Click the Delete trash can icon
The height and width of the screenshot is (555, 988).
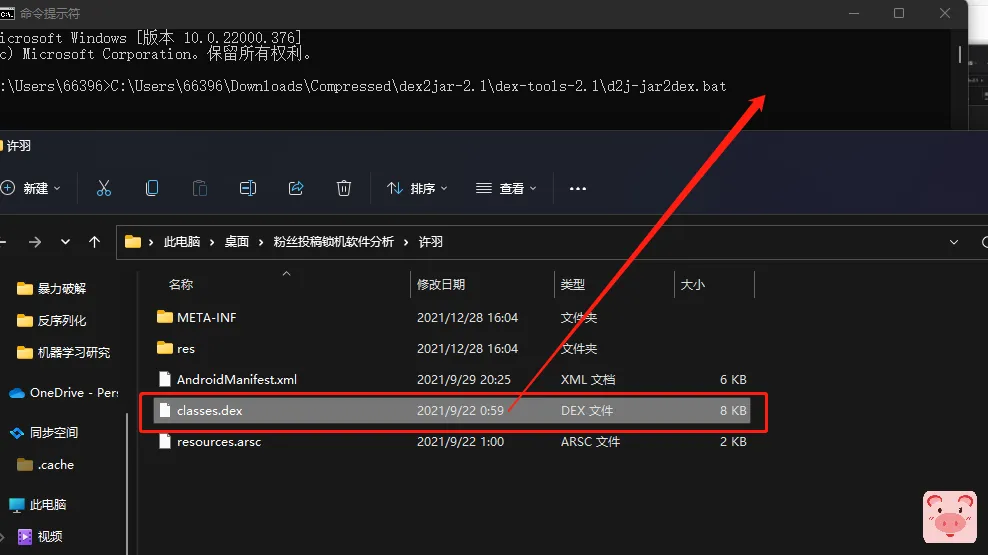point(343,188)
